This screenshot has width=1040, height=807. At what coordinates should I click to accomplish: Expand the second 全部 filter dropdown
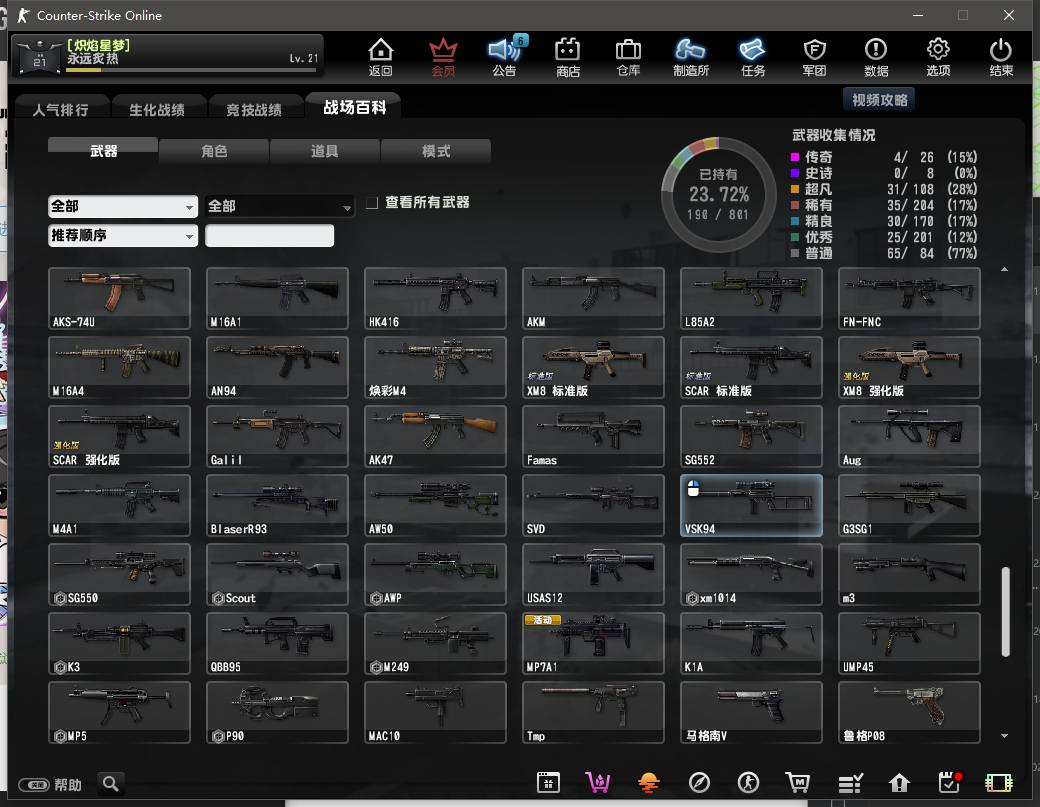[280, 206]
